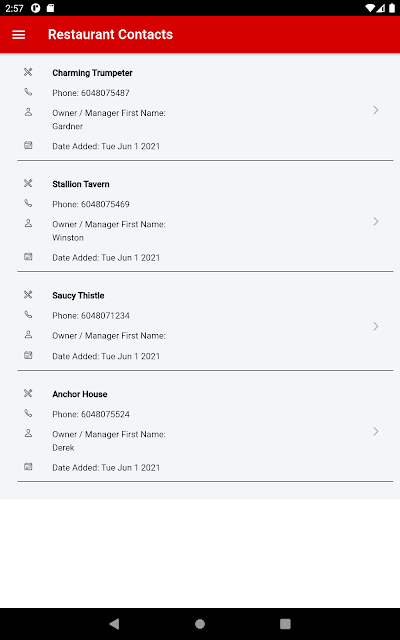Tap the phone icon next to 6048071234
This screenshot has width=400, height=640.
coord(28,315)
